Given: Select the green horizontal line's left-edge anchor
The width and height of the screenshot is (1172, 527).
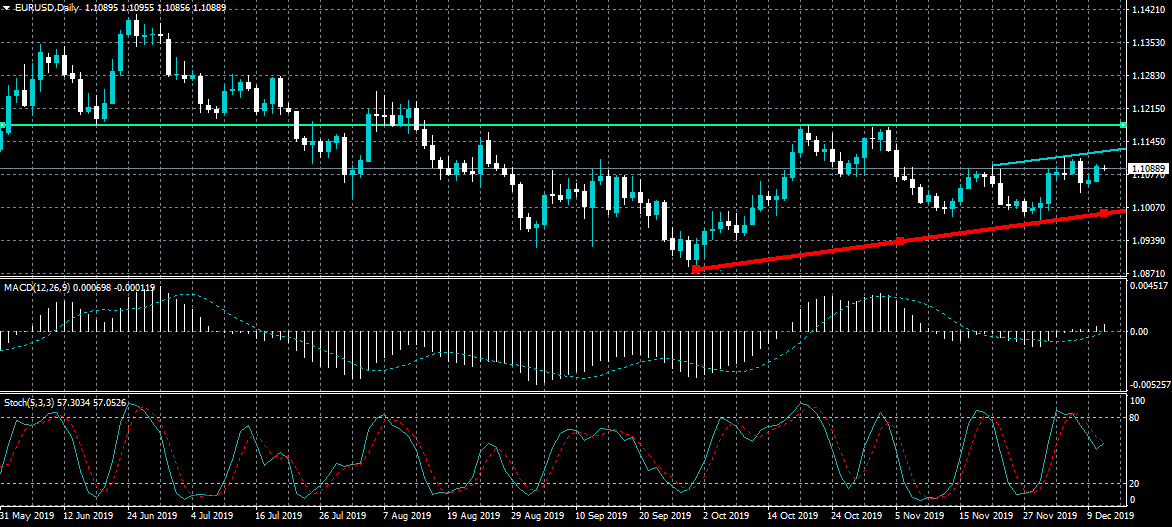Looking at the screenshot, I should click(x=3, y=125).
